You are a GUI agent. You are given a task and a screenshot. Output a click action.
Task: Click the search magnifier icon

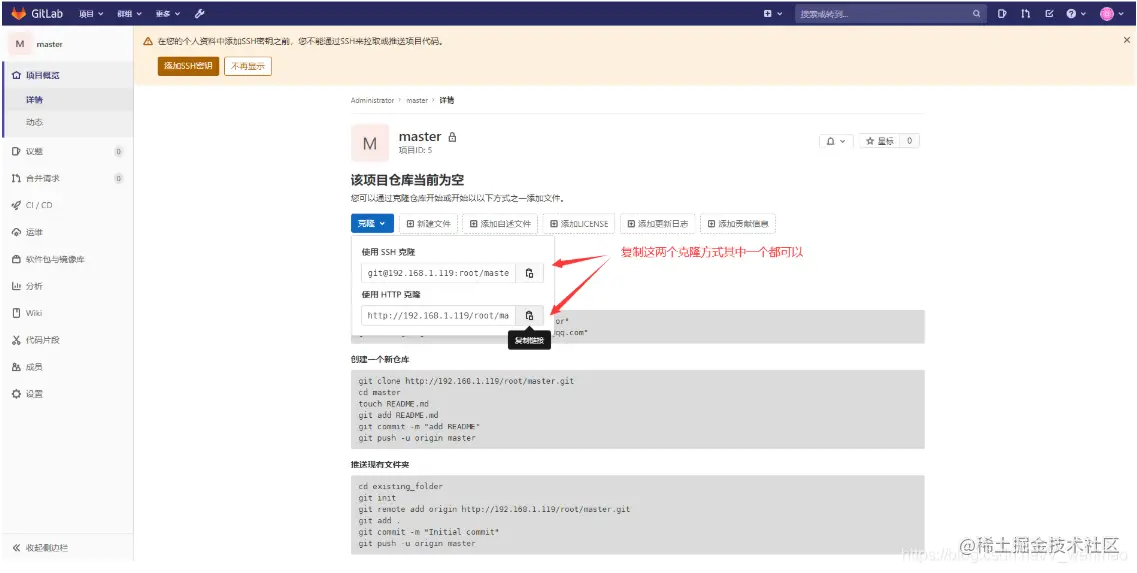[977, 14]
